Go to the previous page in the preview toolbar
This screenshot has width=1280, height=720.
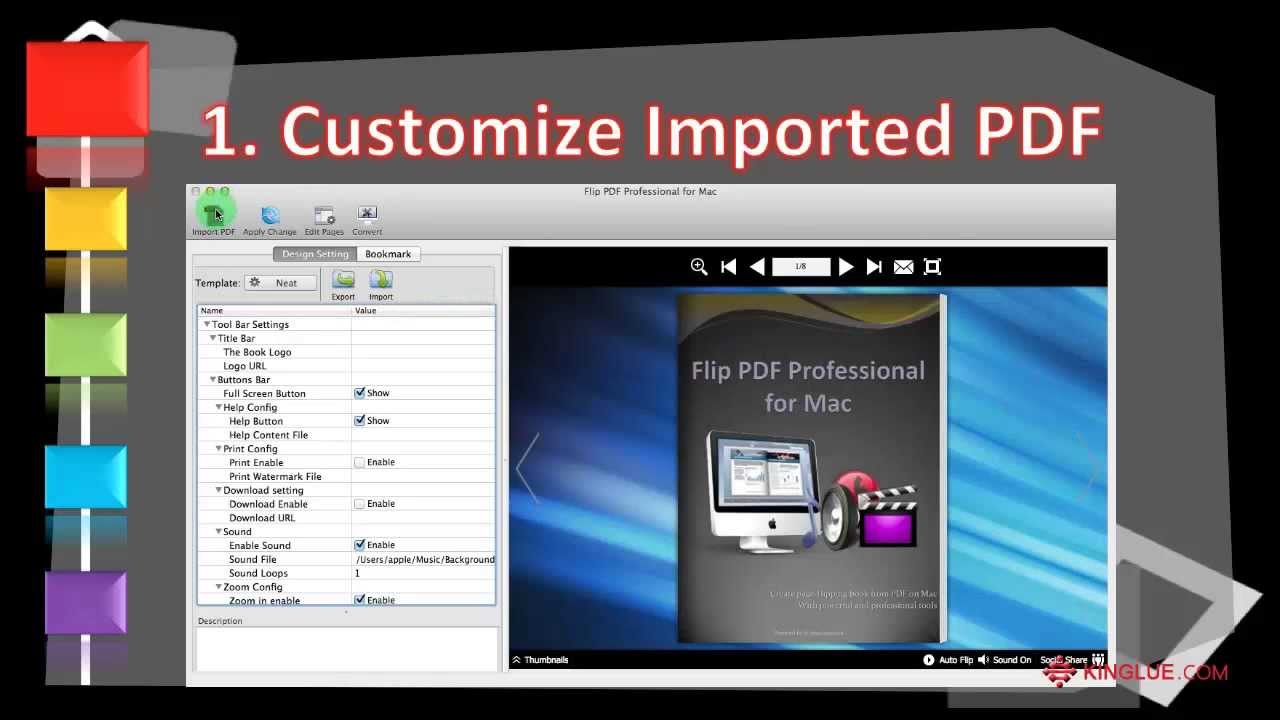(757, 266)
